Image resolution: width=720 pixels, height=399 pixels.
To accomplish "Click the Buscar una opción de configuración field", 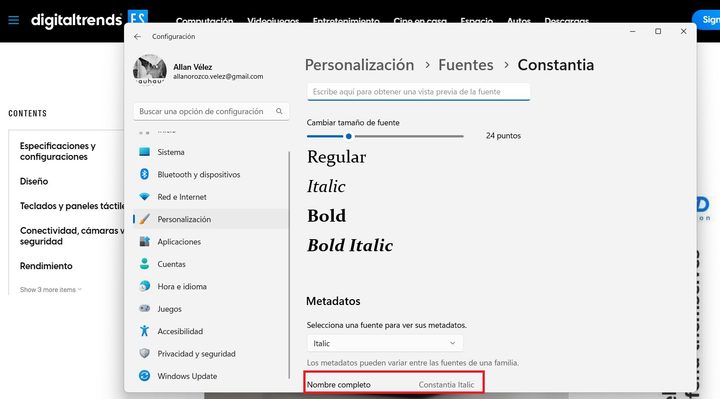I will 211,111.
